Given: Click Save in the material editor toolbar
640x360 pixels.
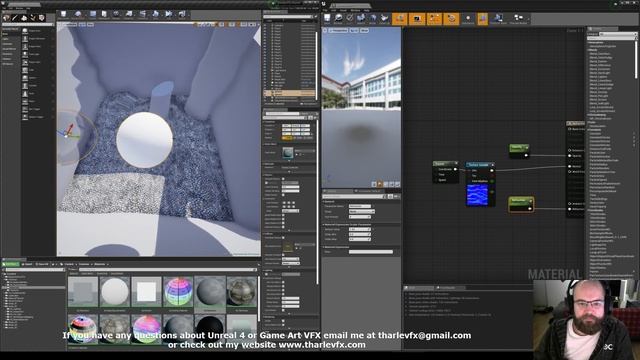Looking at the screenshot, I should pos(327,19).
